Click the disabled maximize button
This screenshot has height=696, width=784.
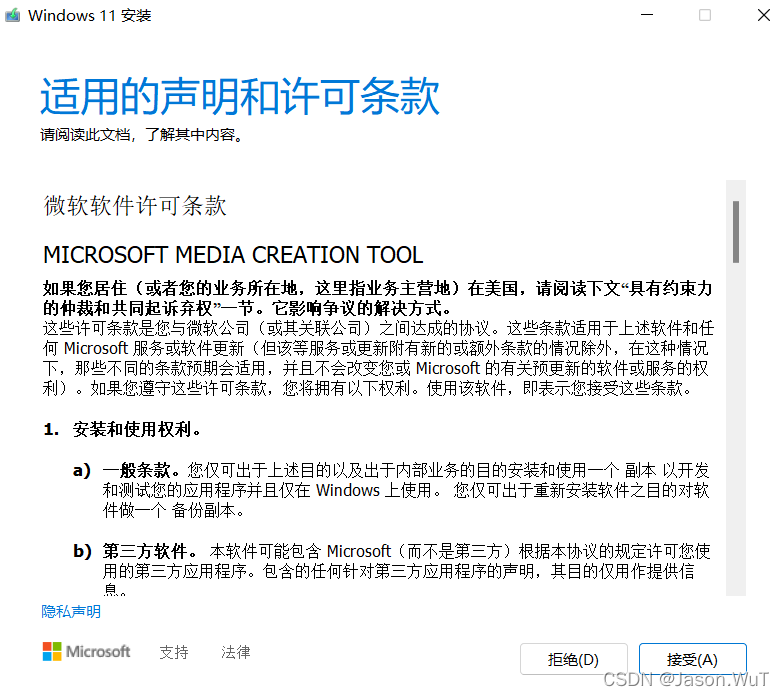point(705,15)
